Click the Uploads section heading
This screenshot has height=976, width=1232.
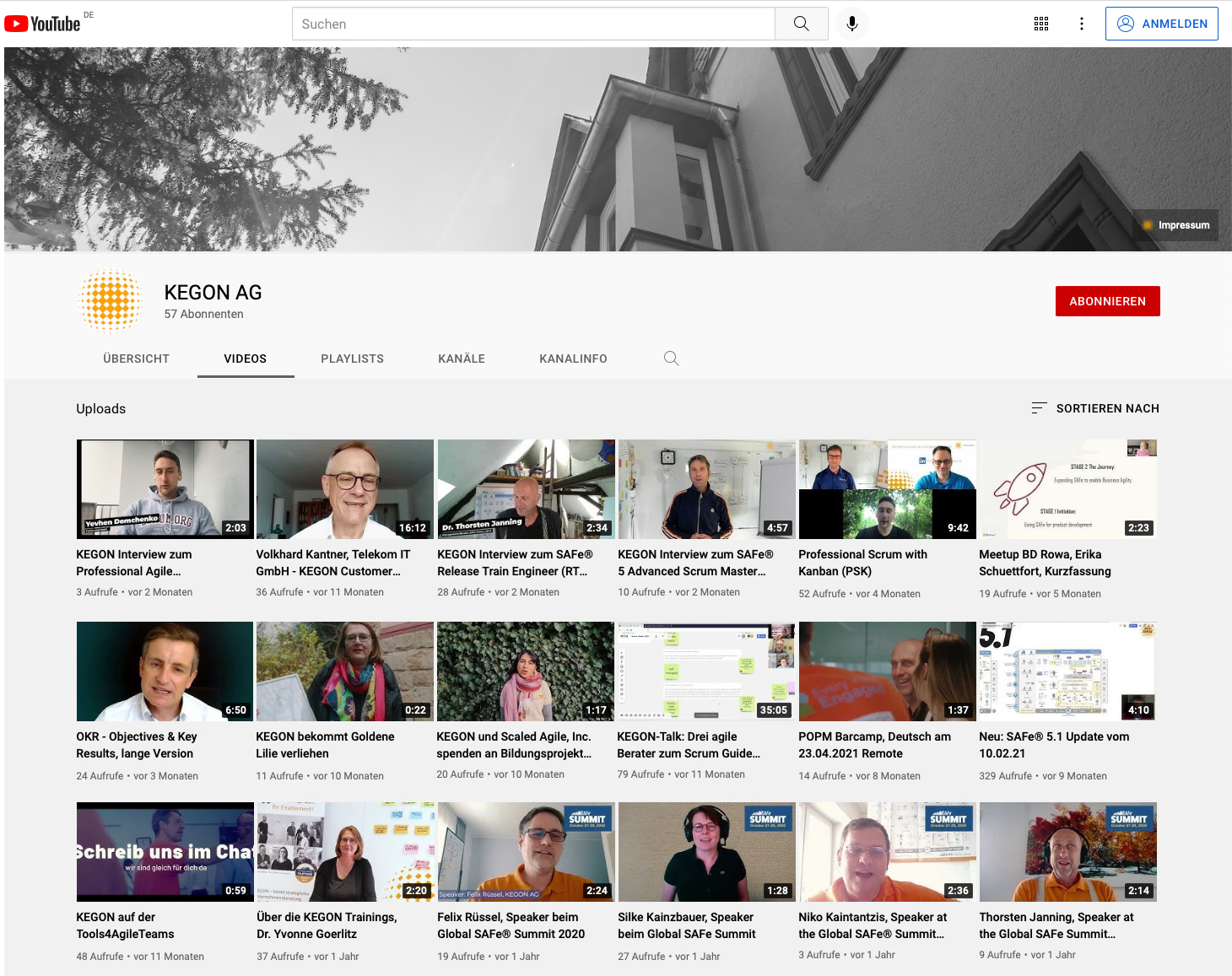point(101,408)
